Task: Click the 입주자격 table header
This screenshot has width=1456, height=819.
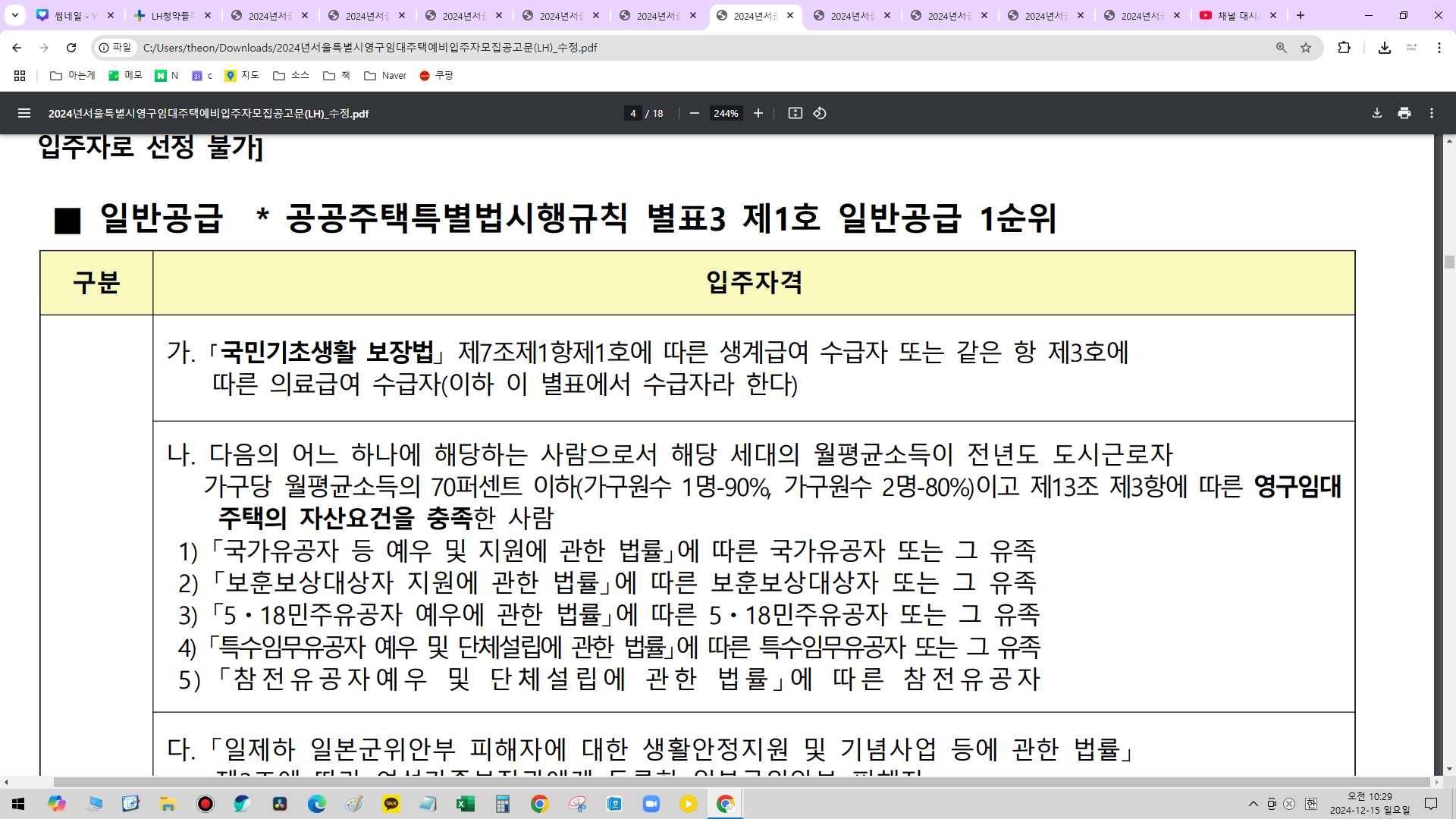Action: click(x=754, y=283)
